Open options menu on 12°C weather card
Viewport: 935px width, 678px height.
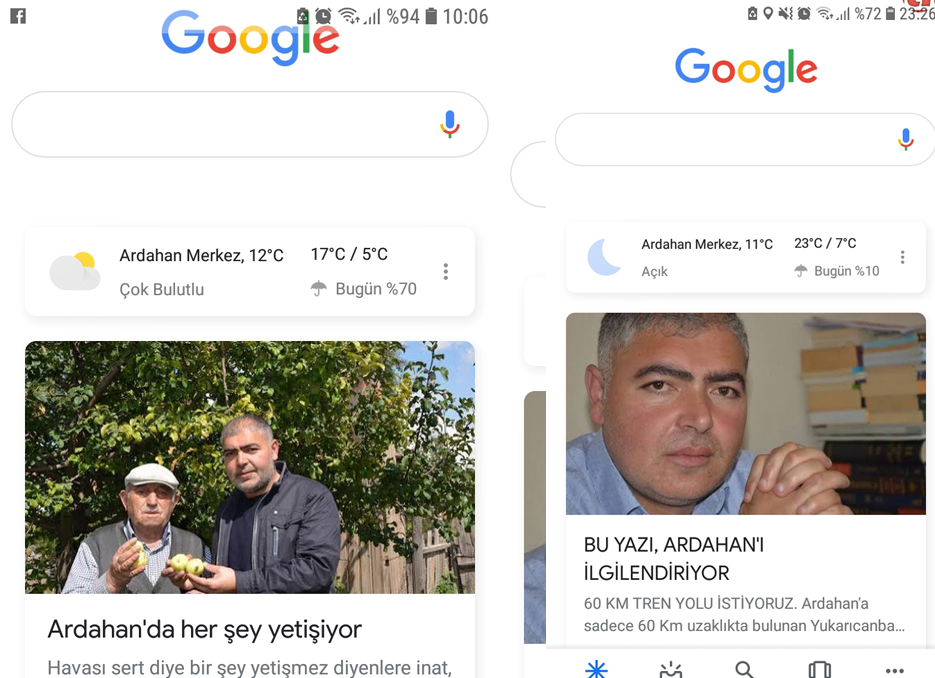point(445,272)
